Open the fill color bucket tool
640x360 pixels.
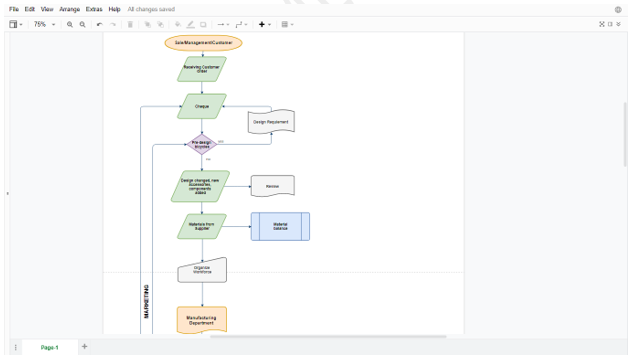(x=178, y=24)
